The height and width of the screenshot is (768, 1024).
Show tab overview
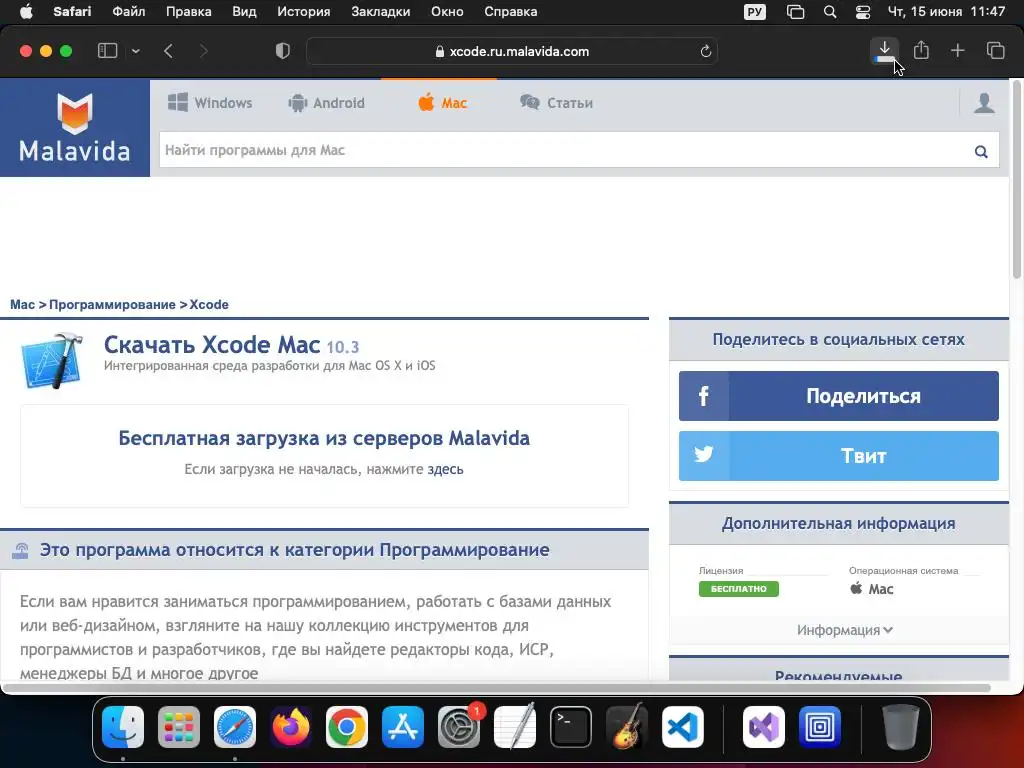pos(995,50)
